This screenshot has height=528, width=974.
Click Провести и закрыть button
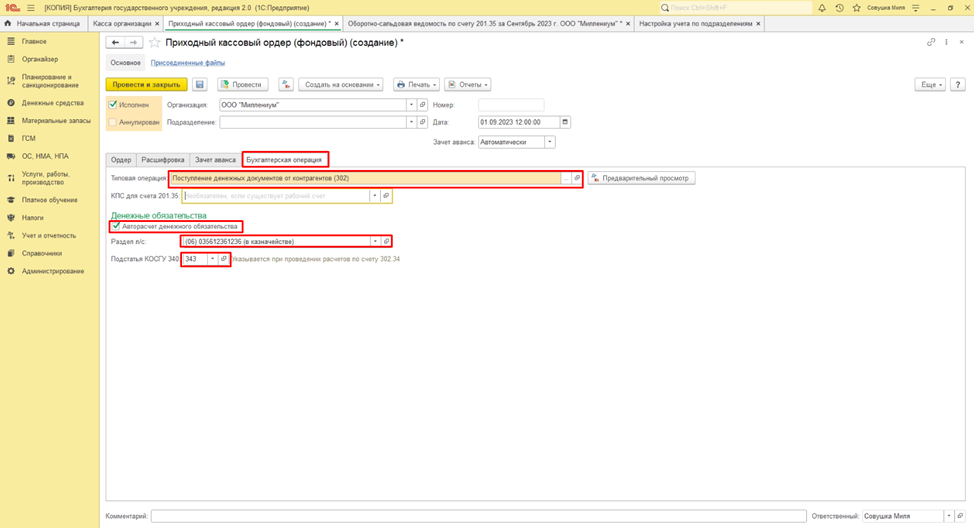click(x=147, y=84)
